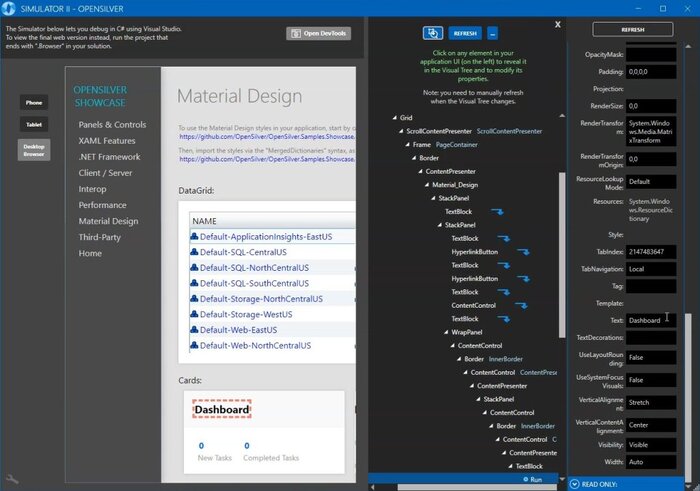Switch simulator to Tablet view

click(x=34, y=125)
